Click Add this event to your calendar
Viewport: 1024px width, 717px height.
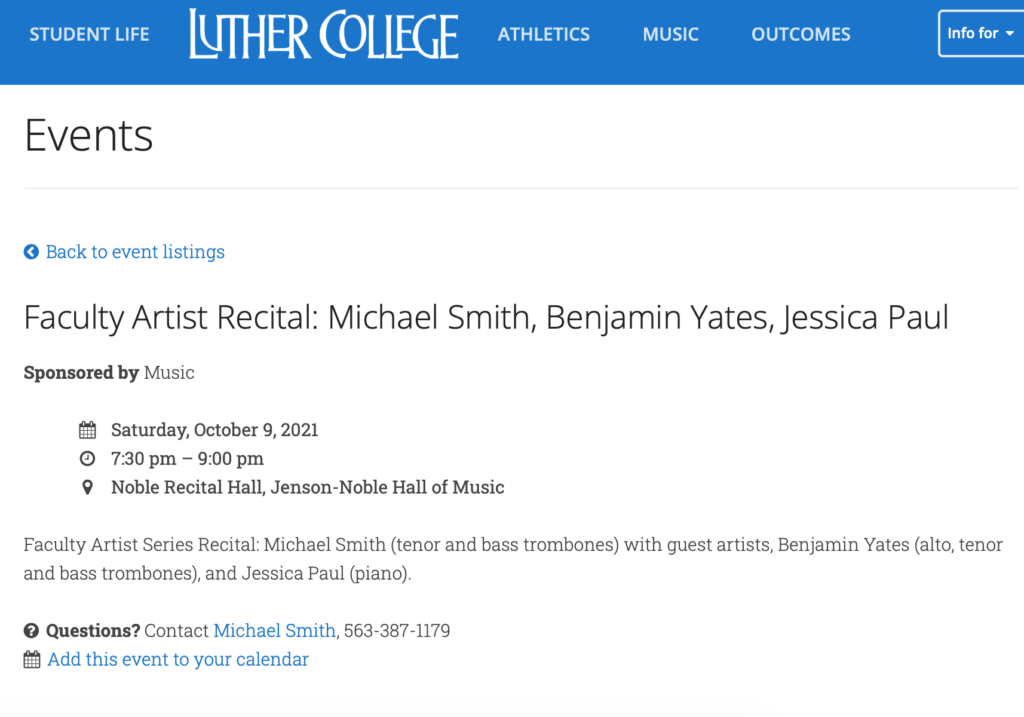pyautogui.click(x=178, y=660)
